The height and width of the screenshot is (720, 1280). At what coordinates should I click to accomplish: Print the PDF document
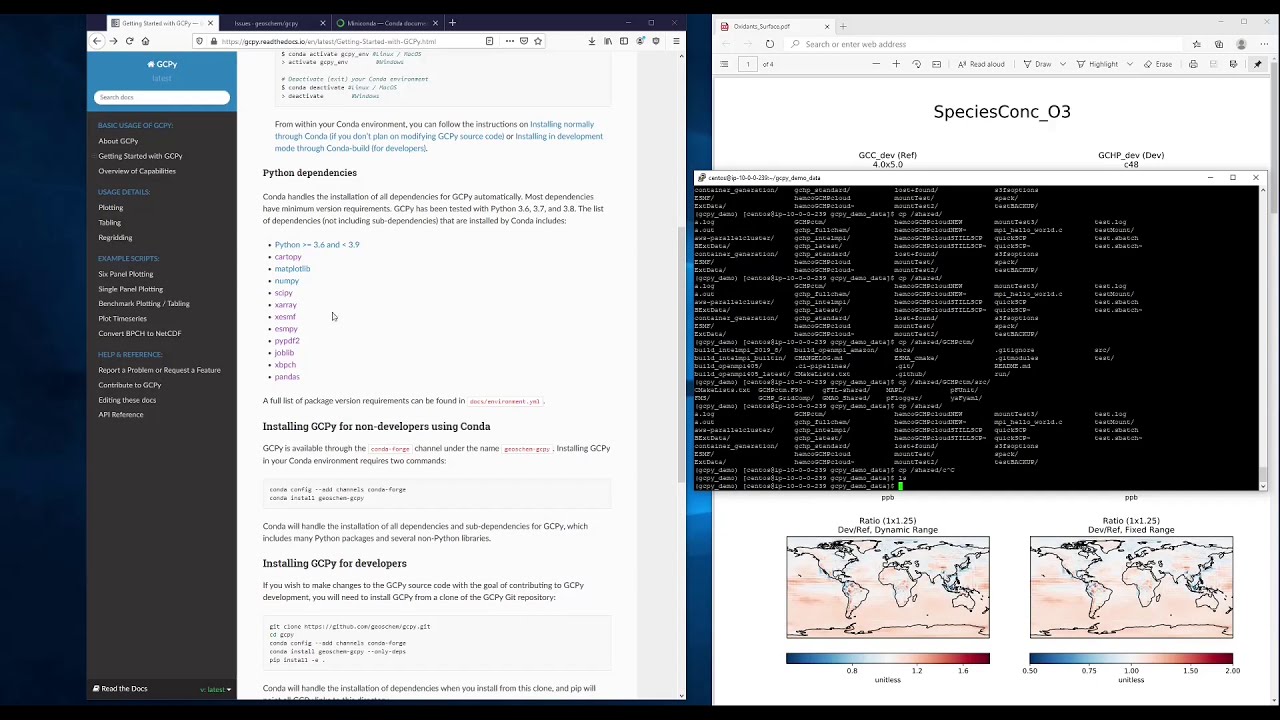tap(1193, 64)
